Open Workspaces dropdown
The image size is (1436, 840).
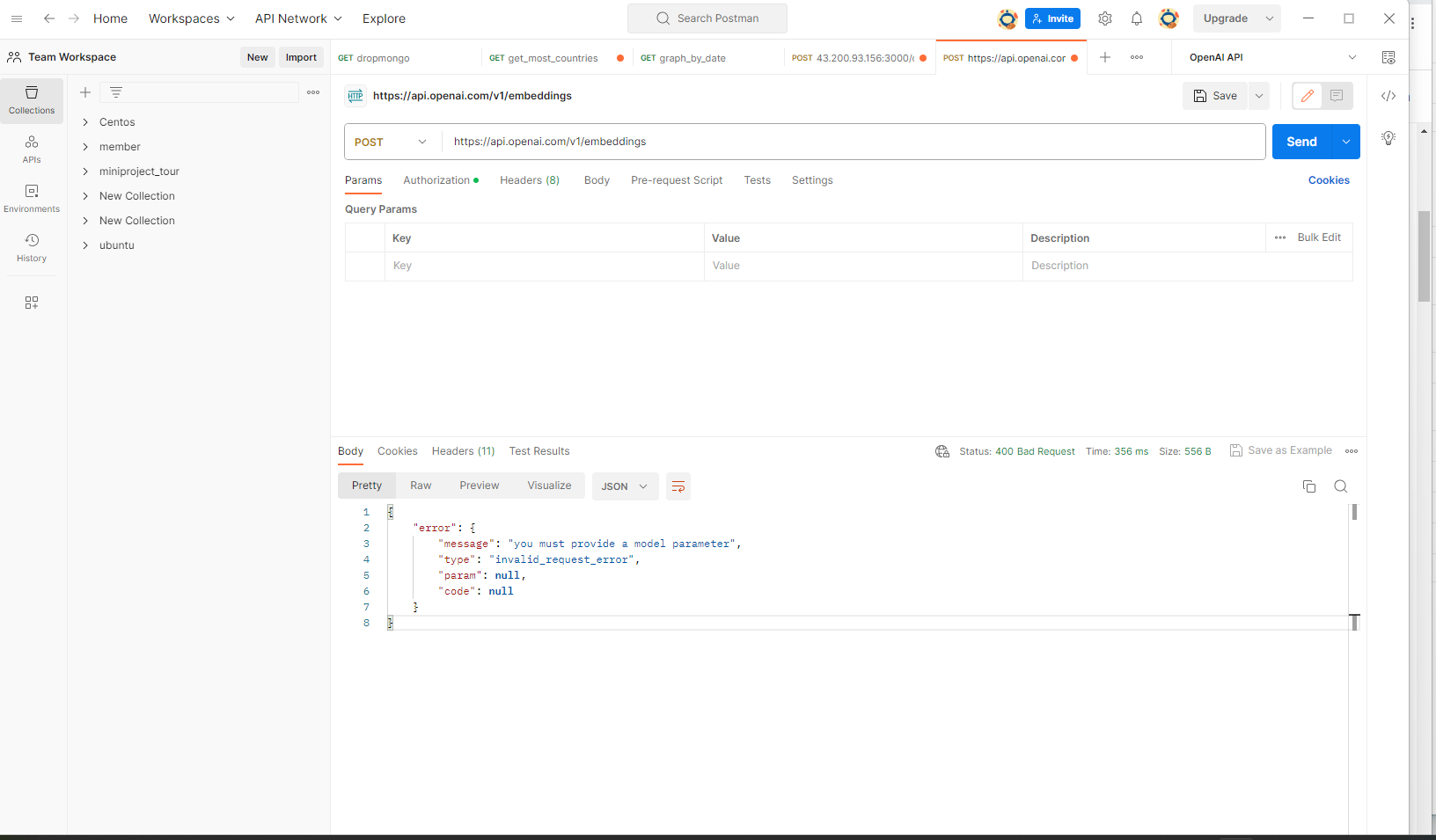(x=192, y=18)
